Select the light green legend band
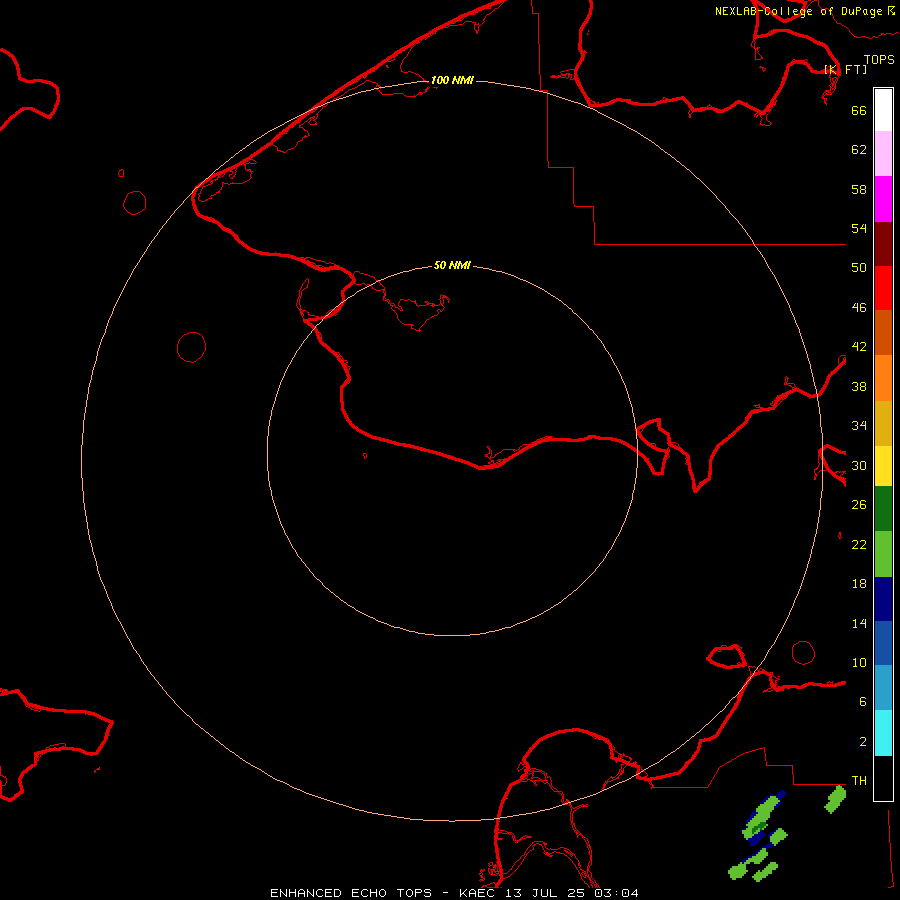The height and width of the screenshot is (900, 900). [x=883, y=554]
